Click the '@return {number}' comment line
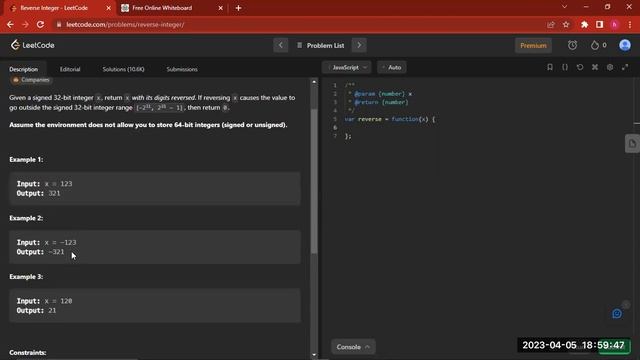The height and width of the screenshot is (360, 640). click(378, 102)
